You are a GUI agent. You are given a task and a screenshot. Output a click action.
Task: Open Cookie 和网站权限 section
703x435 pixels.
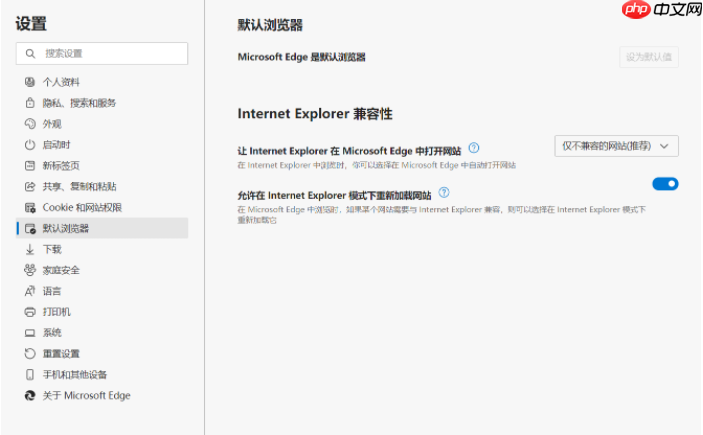102,208
